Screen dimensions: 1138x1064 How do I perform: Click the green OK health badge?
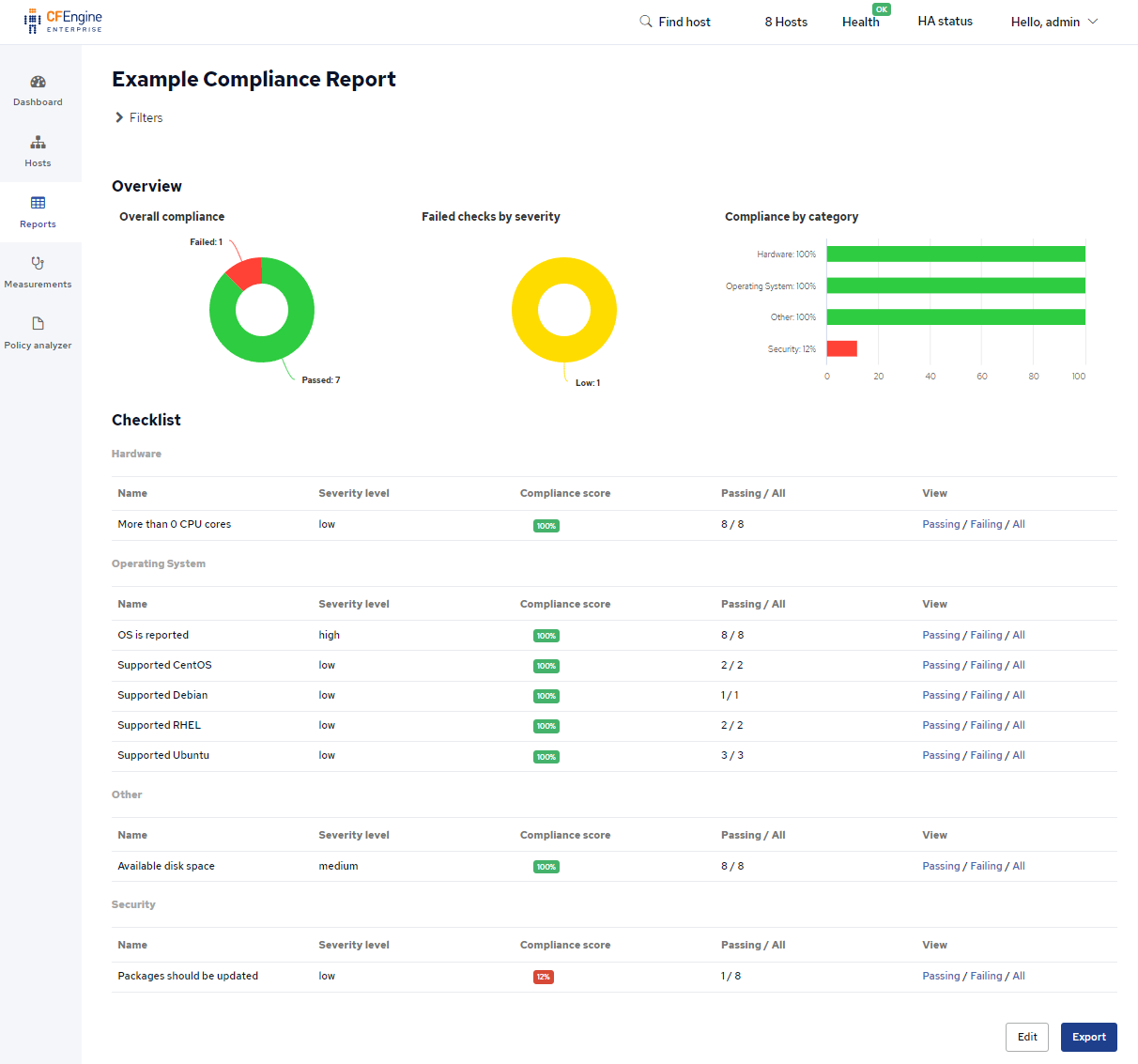(x=881, y=9)
